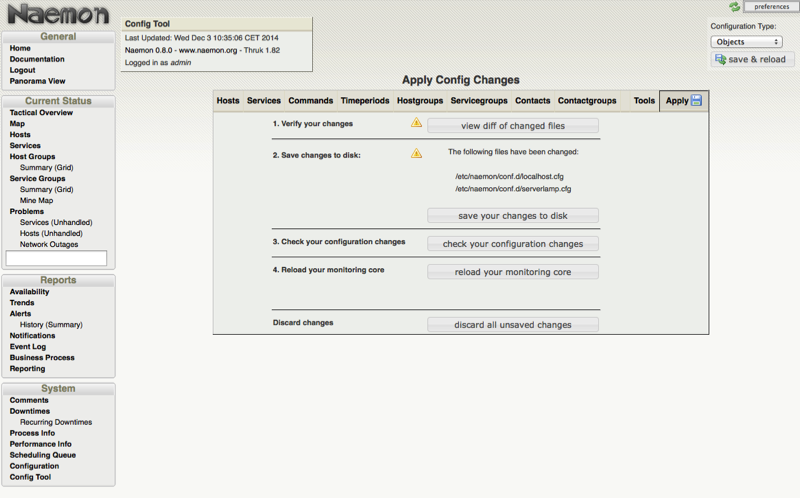Click the floppy disk icon on Apply tab

(697, 101)
